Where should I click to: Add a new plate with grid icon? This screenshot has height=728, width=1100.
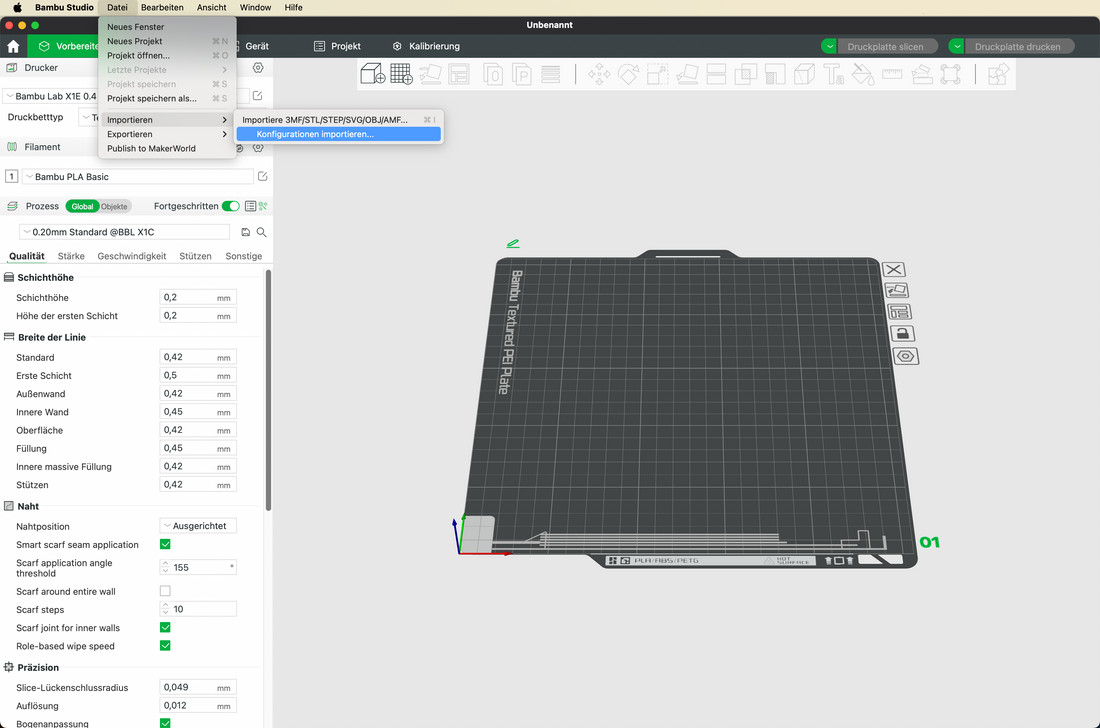coord(401,74)
